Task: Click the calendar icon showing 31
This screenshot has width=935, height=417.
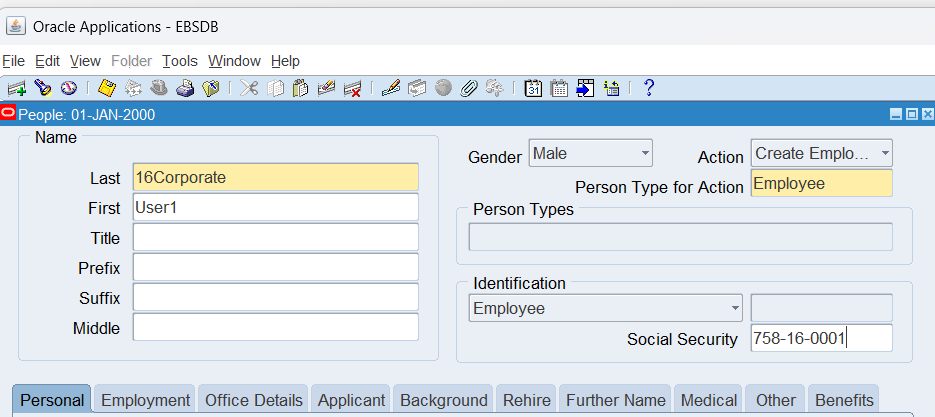Action: [x=534, y=89]
